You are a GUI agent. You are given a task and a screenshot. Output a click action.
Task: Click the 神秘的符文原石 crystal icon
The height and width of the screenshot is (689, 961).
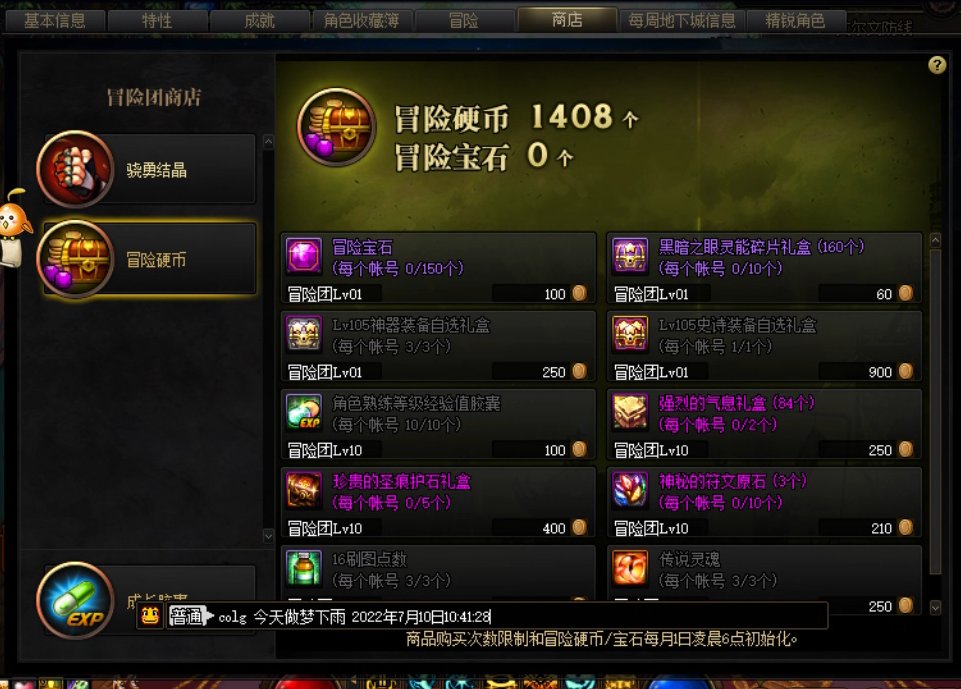pyautogui.click(x=630, y=490)
